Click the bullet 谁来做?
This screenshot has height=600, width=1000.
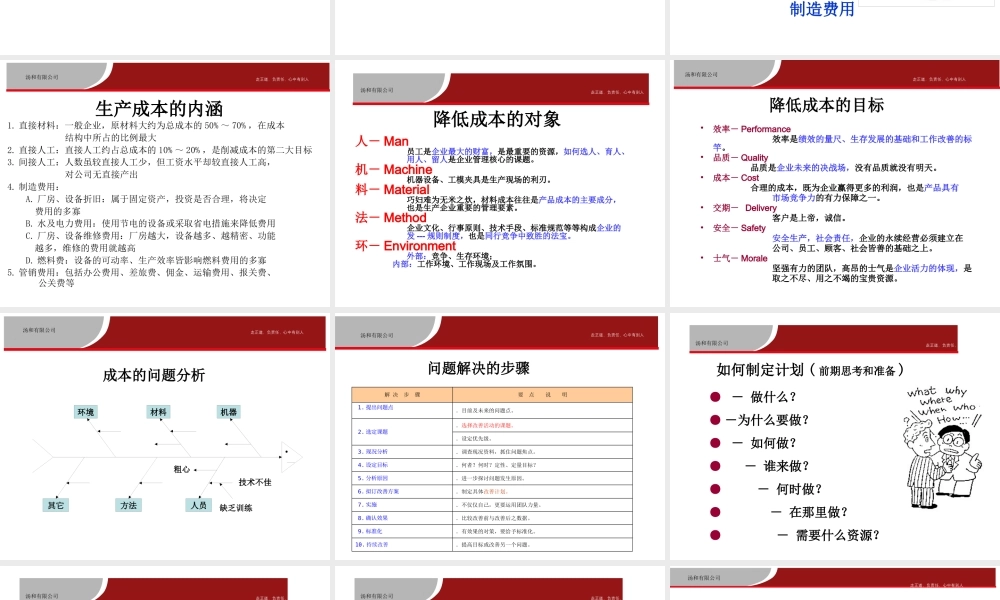coord(777,466)
